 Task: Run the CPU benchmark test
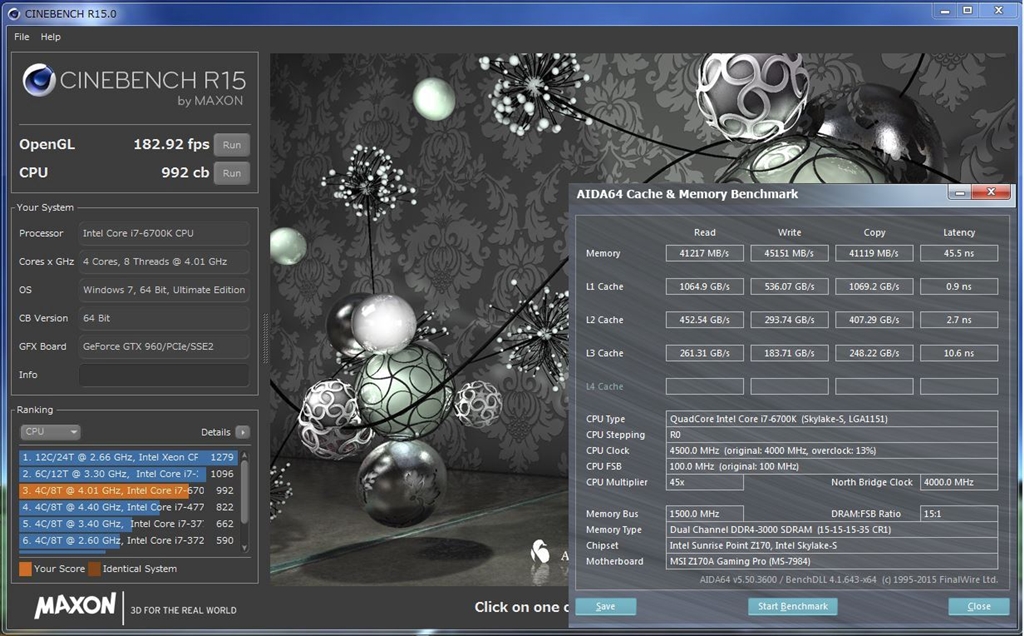(x=231, y=173)
